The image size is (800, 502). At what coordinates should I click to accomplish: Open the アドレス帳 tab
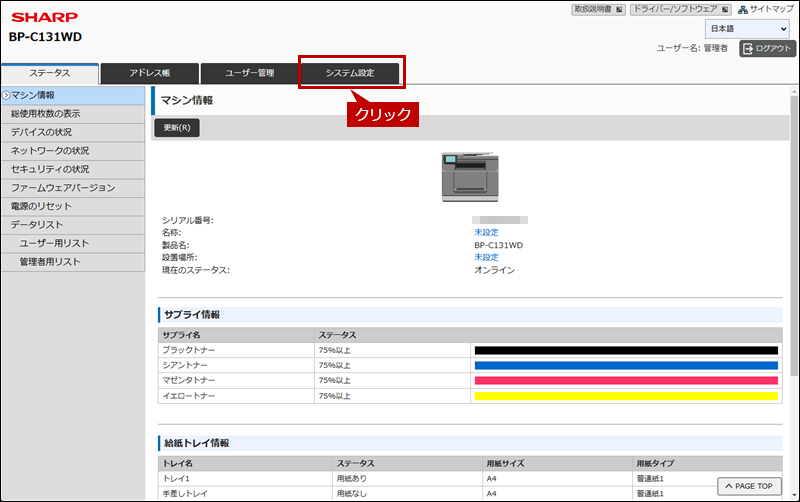(x=150, y=73)
